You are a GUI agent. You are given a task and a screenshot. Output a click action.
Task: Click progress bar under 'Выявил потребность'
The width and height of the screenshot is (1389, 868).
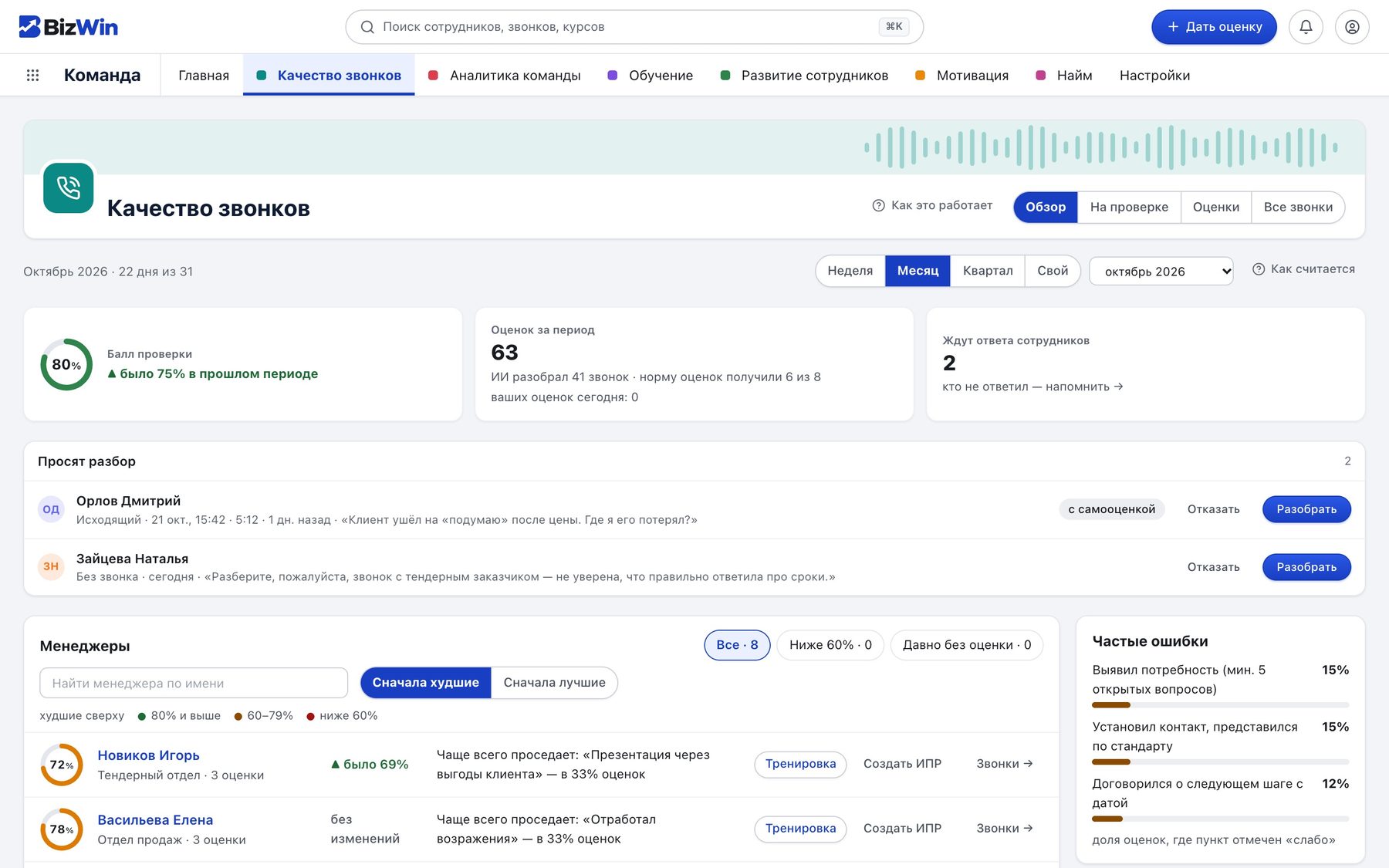[1220, 705]
